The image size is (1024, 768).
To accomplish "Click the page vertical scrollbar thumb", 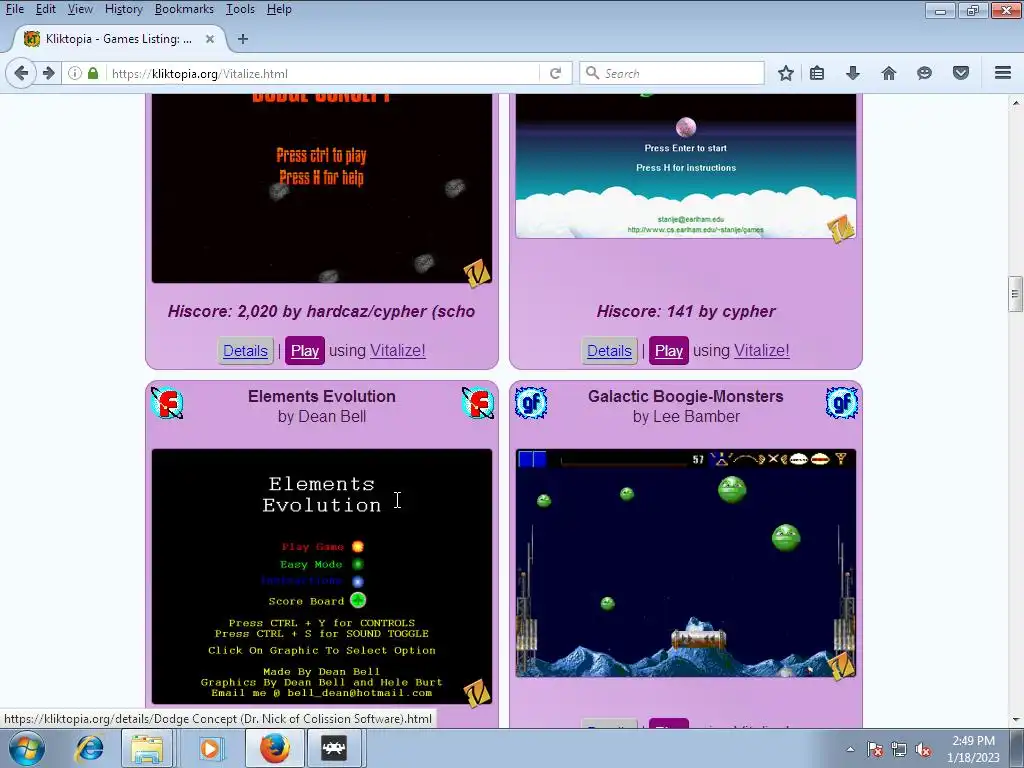I will [x=1015, y=295].
